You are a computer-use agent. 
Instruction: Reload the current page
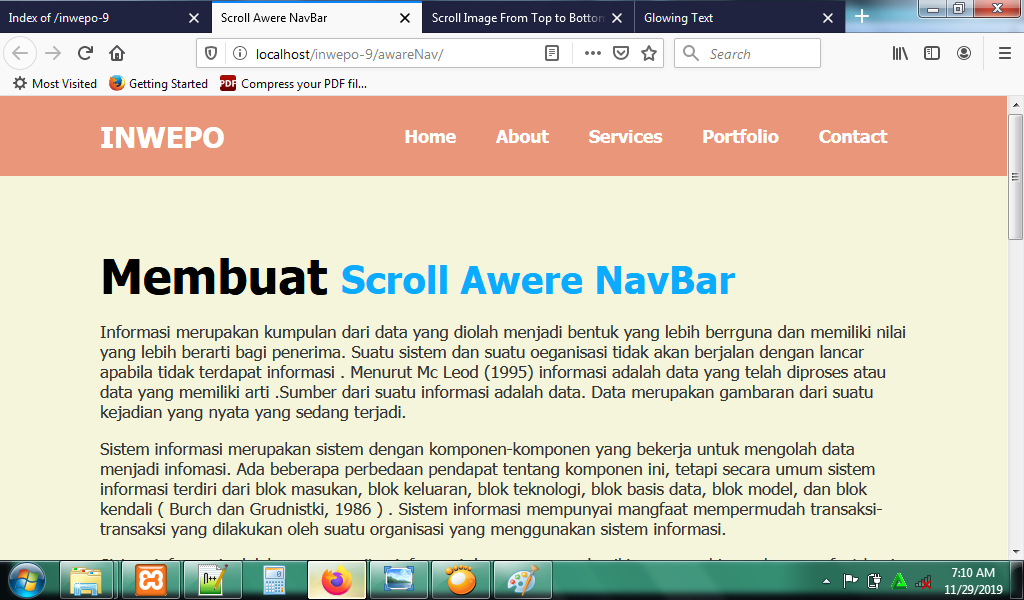86,53
